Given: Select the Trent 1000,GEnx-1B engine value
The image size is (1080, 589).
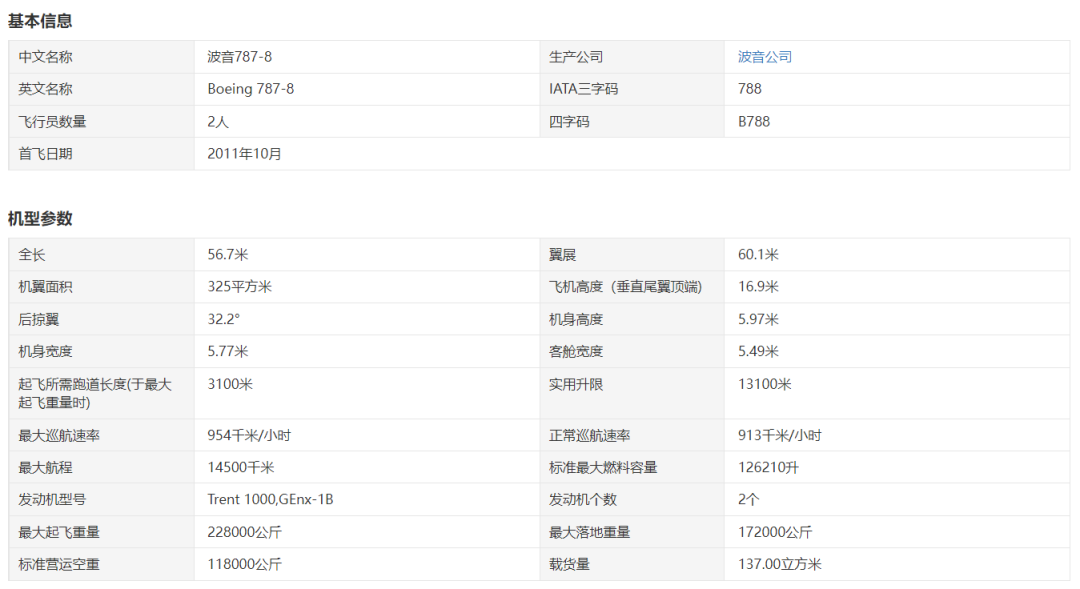Looking at the screenshot, I should coord(271,499).
